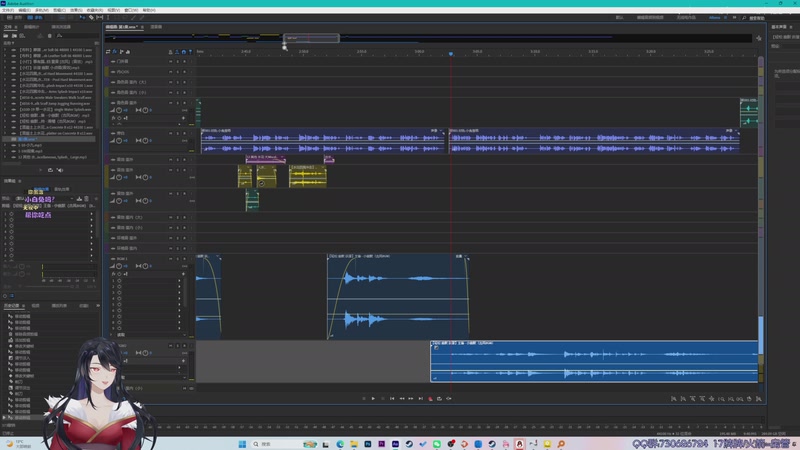This screenshot has height=450, width=800.
Task: Click the zoom-to-fit icon beside the overview navigator
Action: [x=759, y=38]
